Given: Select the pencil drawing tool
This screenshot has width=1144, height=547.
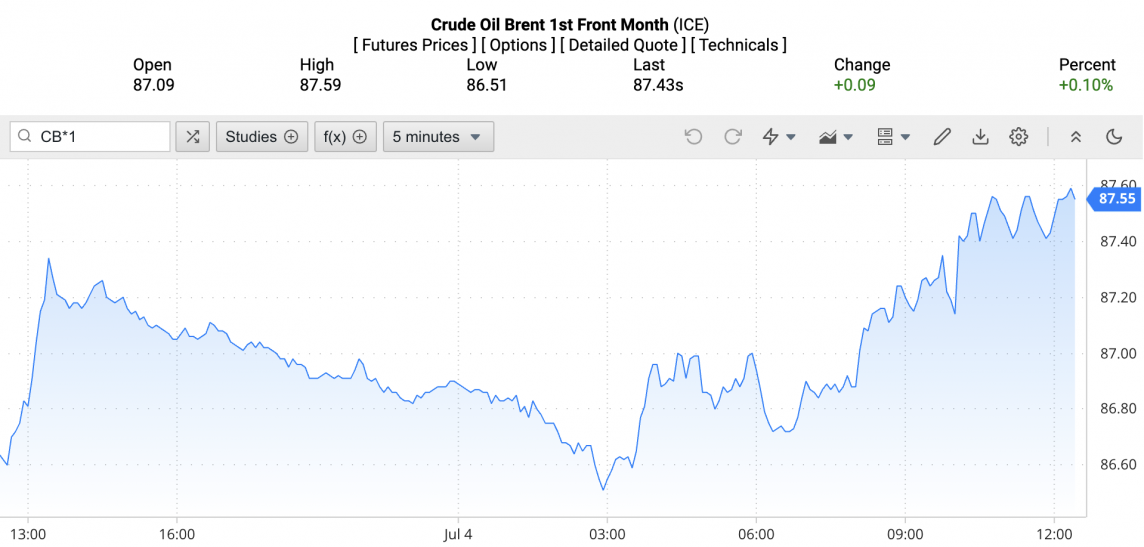Looking at the screenshot, I should click(941, 137).
